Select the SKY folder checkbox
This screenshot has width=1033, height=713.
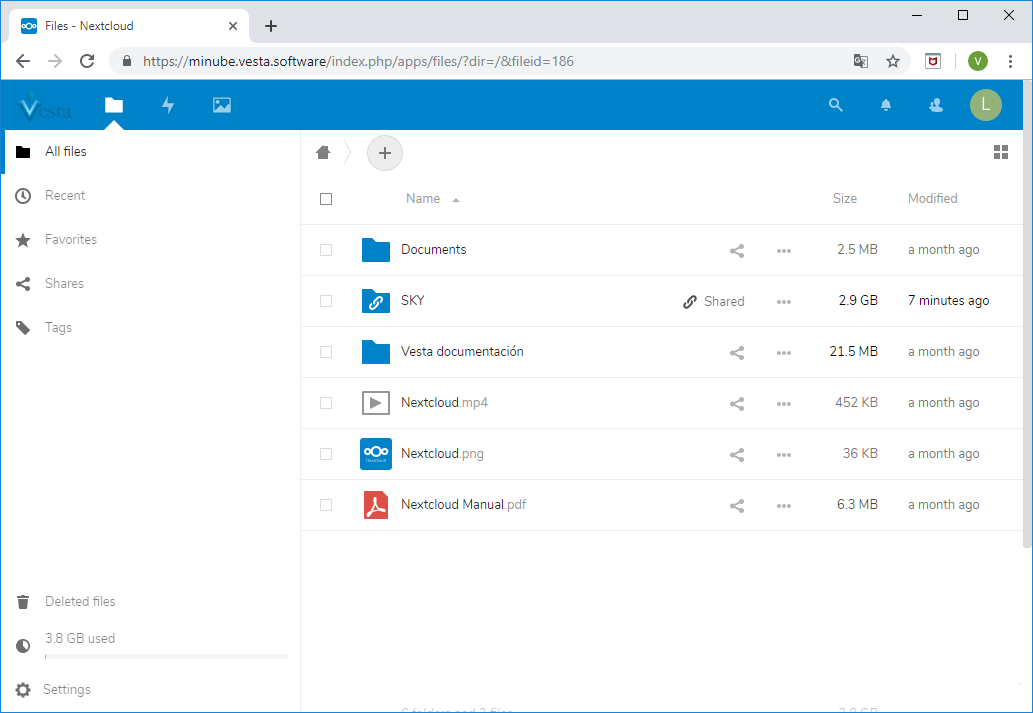click(x=326, y=301)
